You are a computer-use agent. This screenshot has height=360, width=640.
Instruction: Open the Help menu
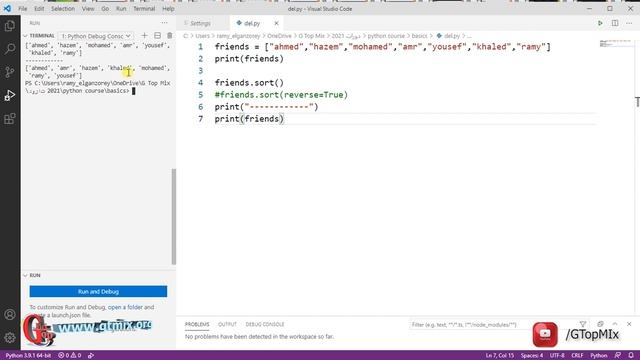tap(168, 9)
